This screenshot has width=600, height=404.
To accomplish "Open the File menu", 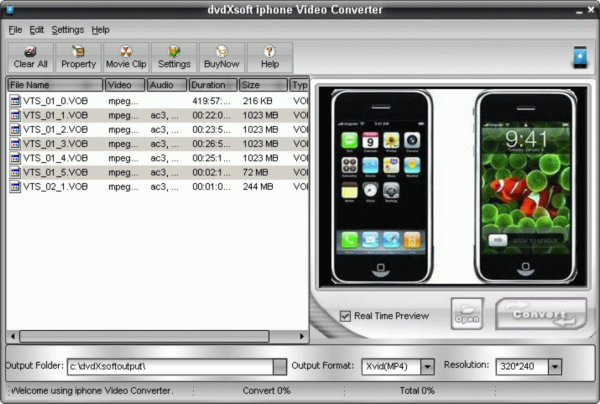I will click(x=14, y=30).
